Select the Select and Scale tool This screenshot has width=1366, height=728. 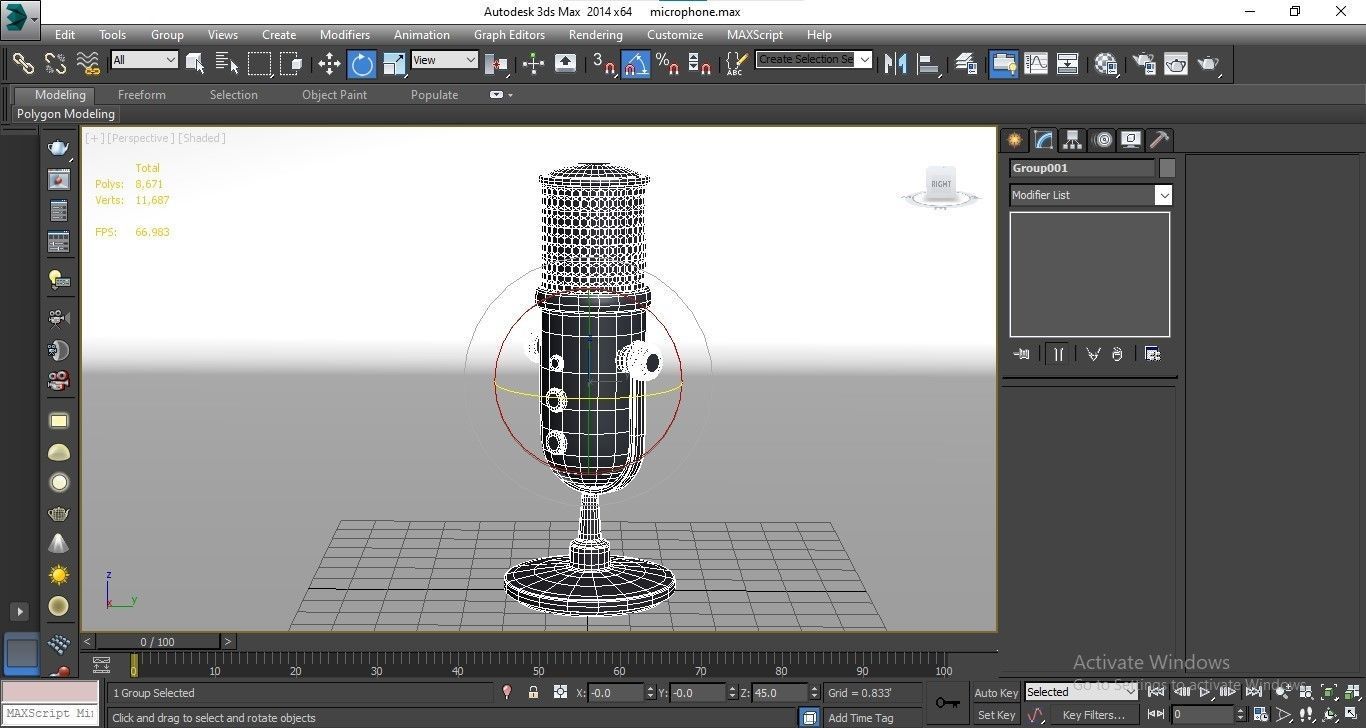[x=395, y=64]
